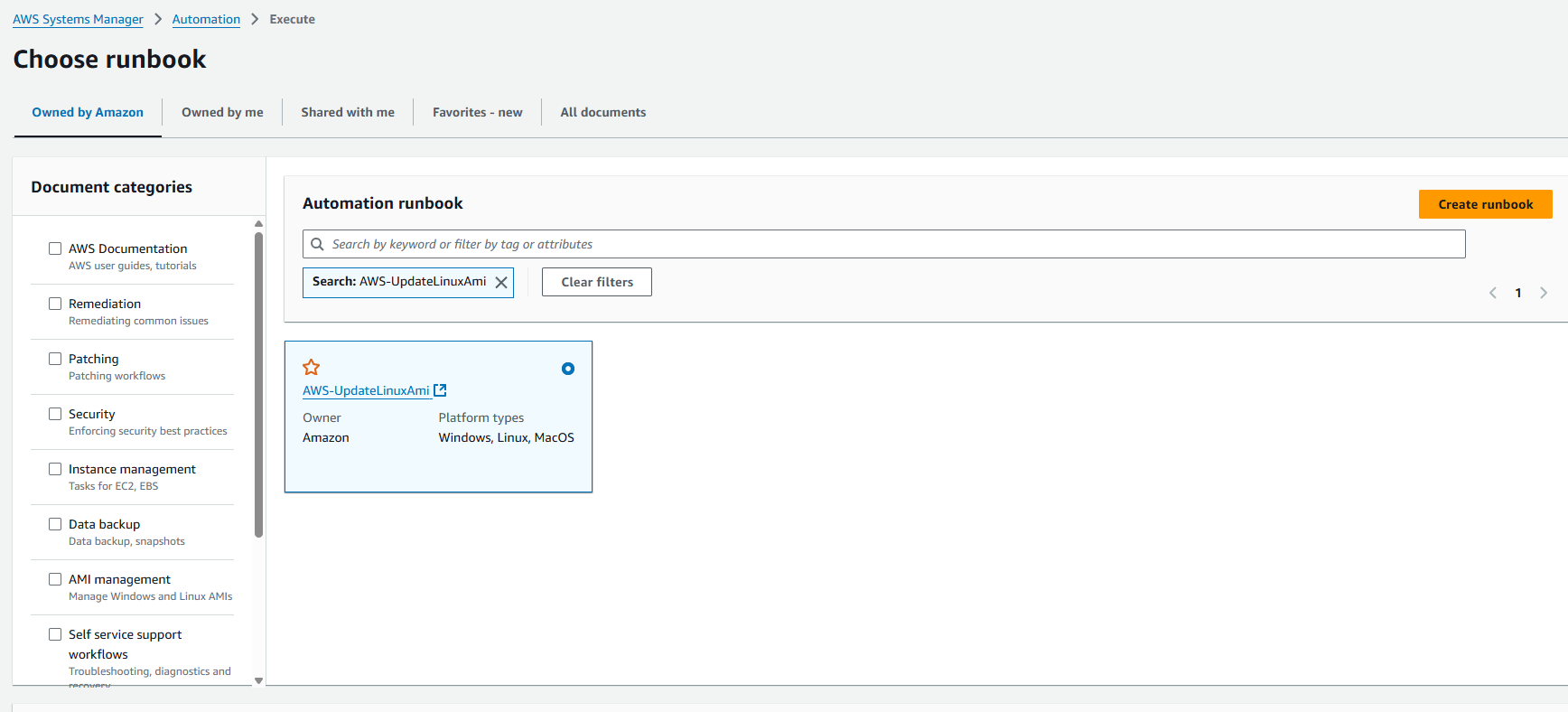Click the Clear filters button

[x=597, y=282]
